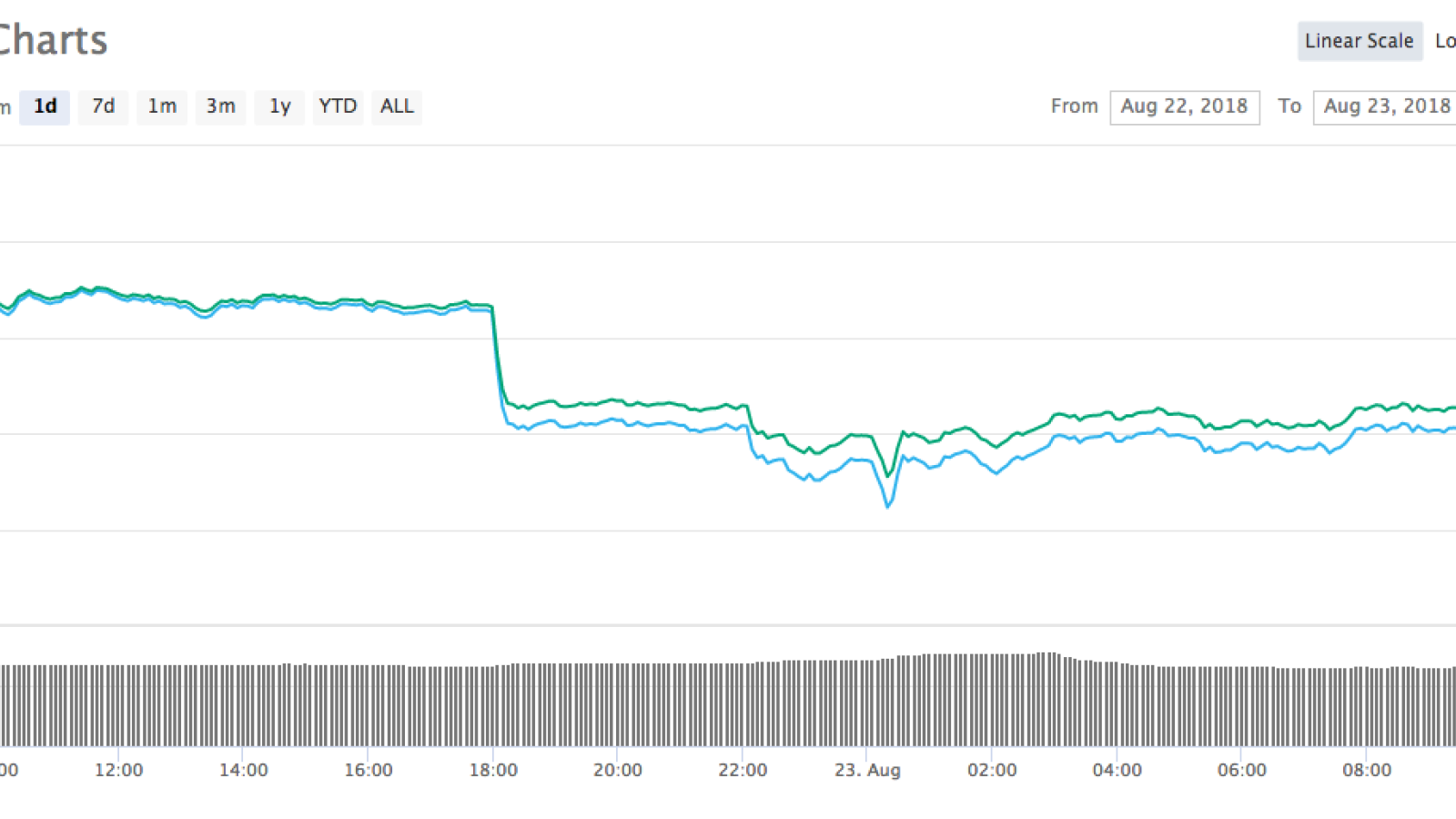Switch chart to 1m range
This screenshot has width=1456, height=819.
click(x=162, y=106)
